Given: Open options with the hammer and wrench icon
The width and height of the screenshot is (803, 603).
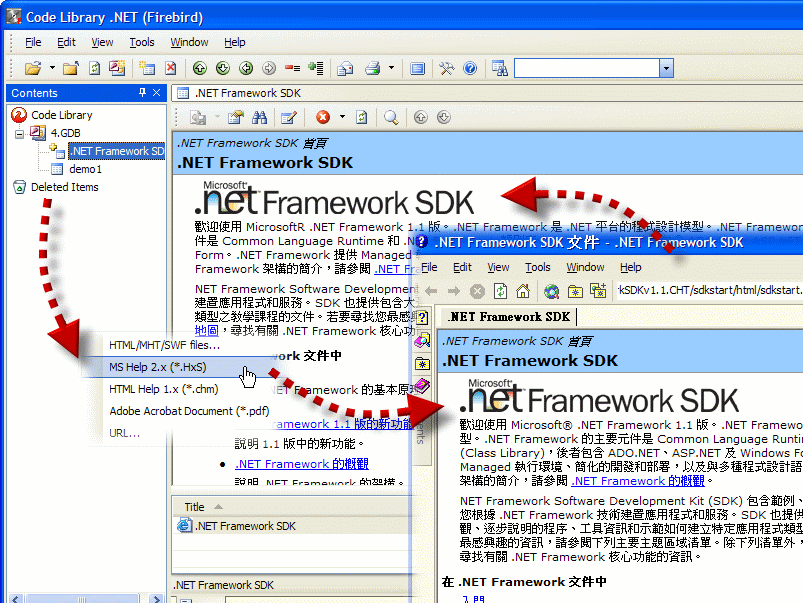Looking at the screenshot, I should point(447,68).
